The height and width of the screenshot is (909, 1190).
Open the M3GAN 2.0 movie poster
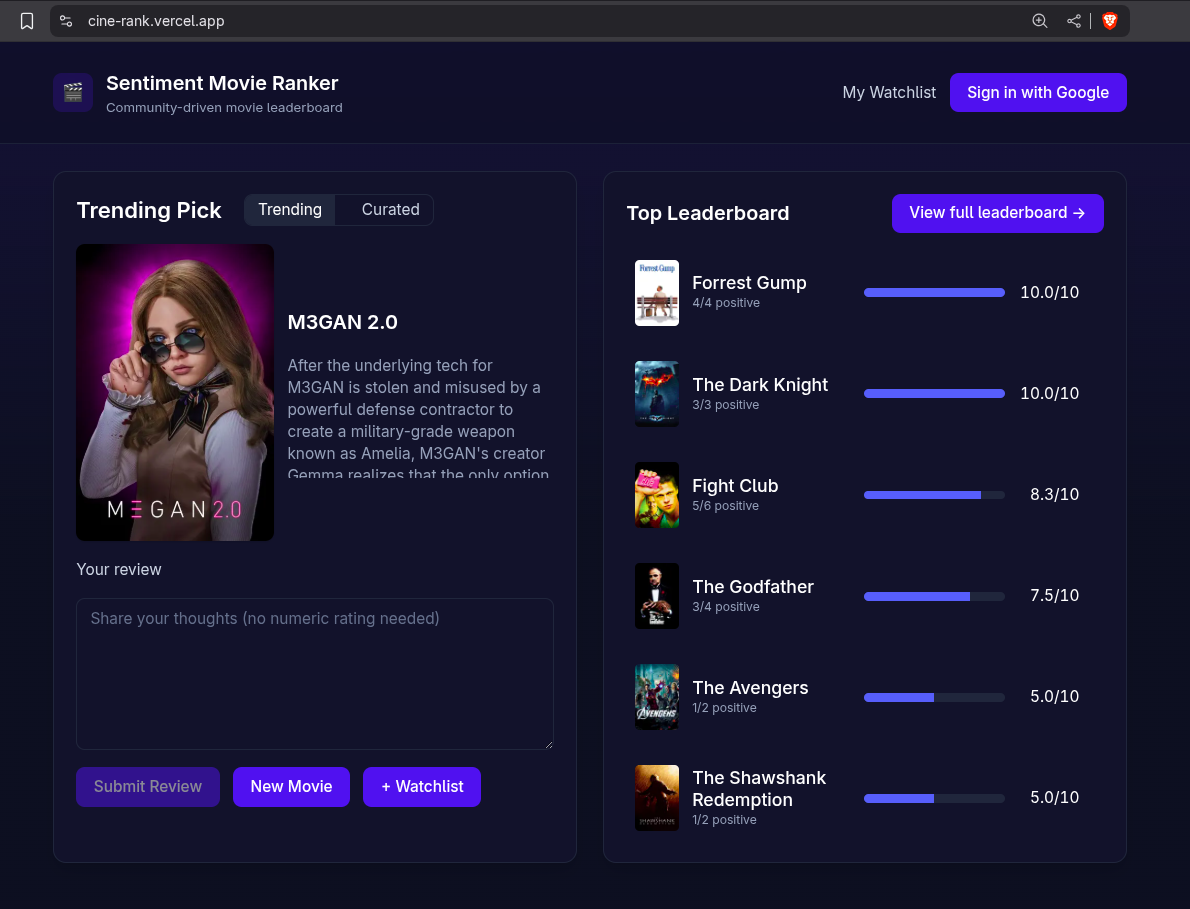point(174,392)
